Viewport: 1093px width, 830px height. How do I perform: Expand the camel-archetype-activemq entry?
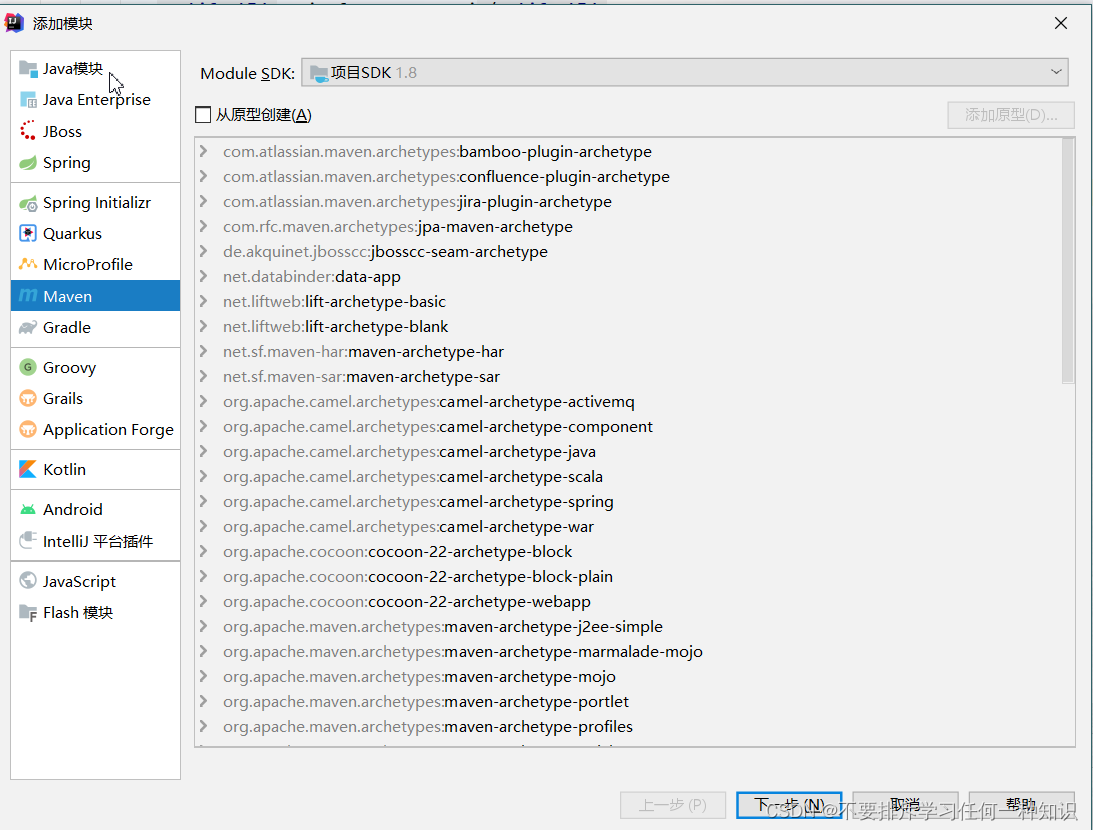click(x=203, y=401)
